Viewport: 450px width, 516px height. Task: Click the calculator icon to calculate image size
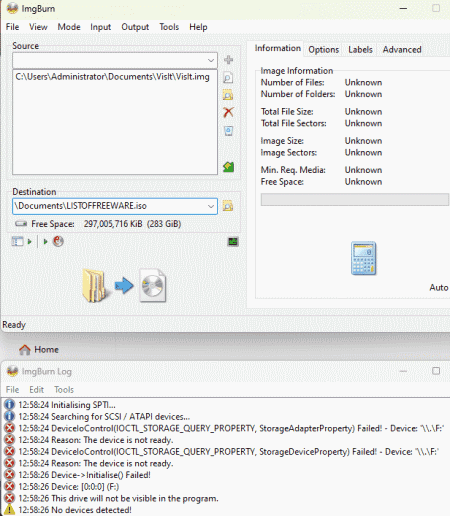[363, 258]
